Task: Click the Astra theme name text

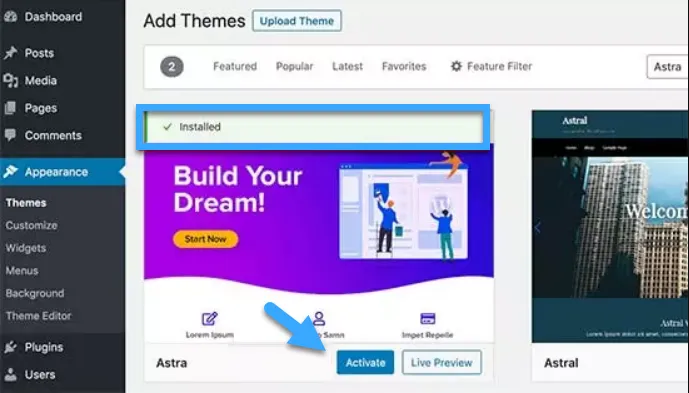Action: coord(172,363)
